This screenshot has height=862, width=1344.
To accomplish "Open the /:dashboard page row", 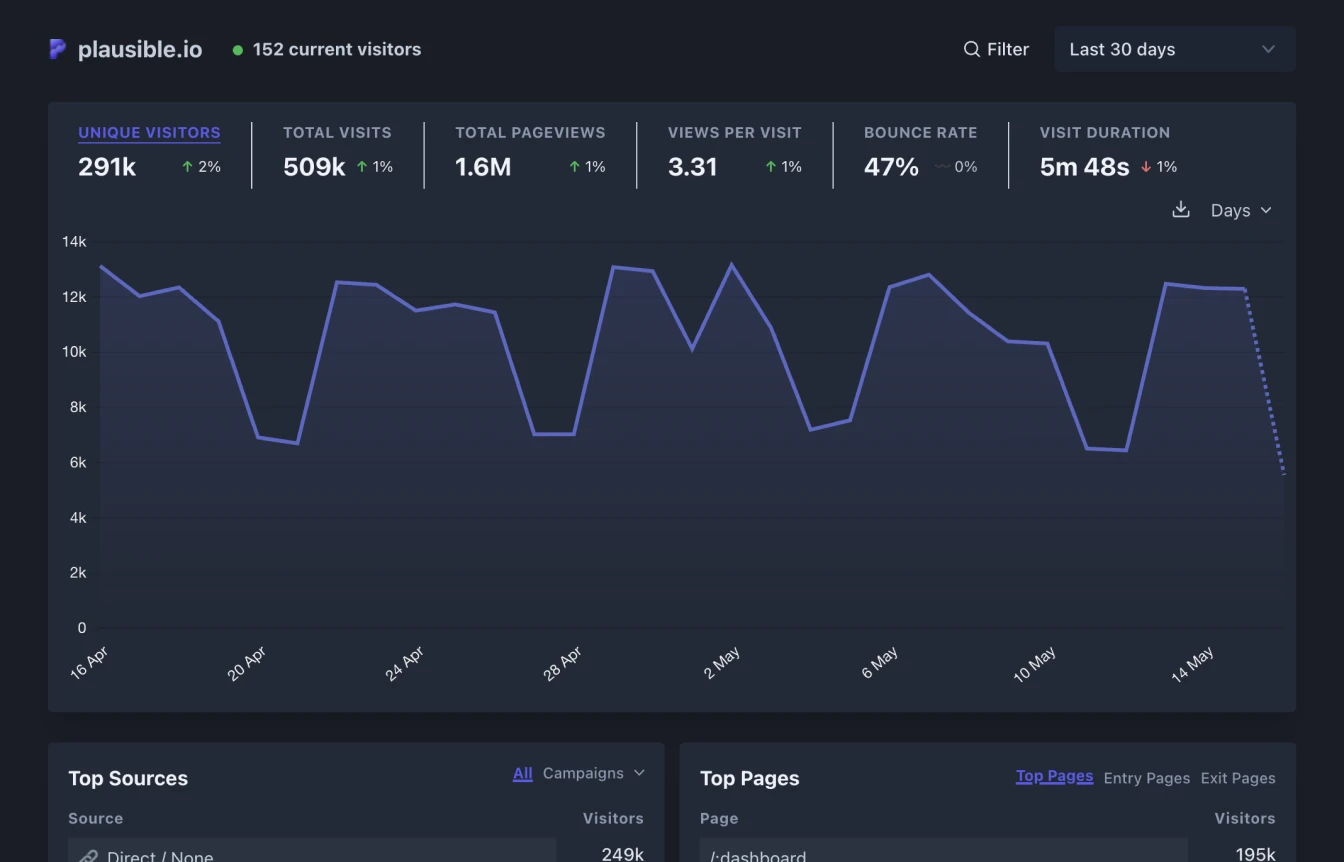I will 944,852.
